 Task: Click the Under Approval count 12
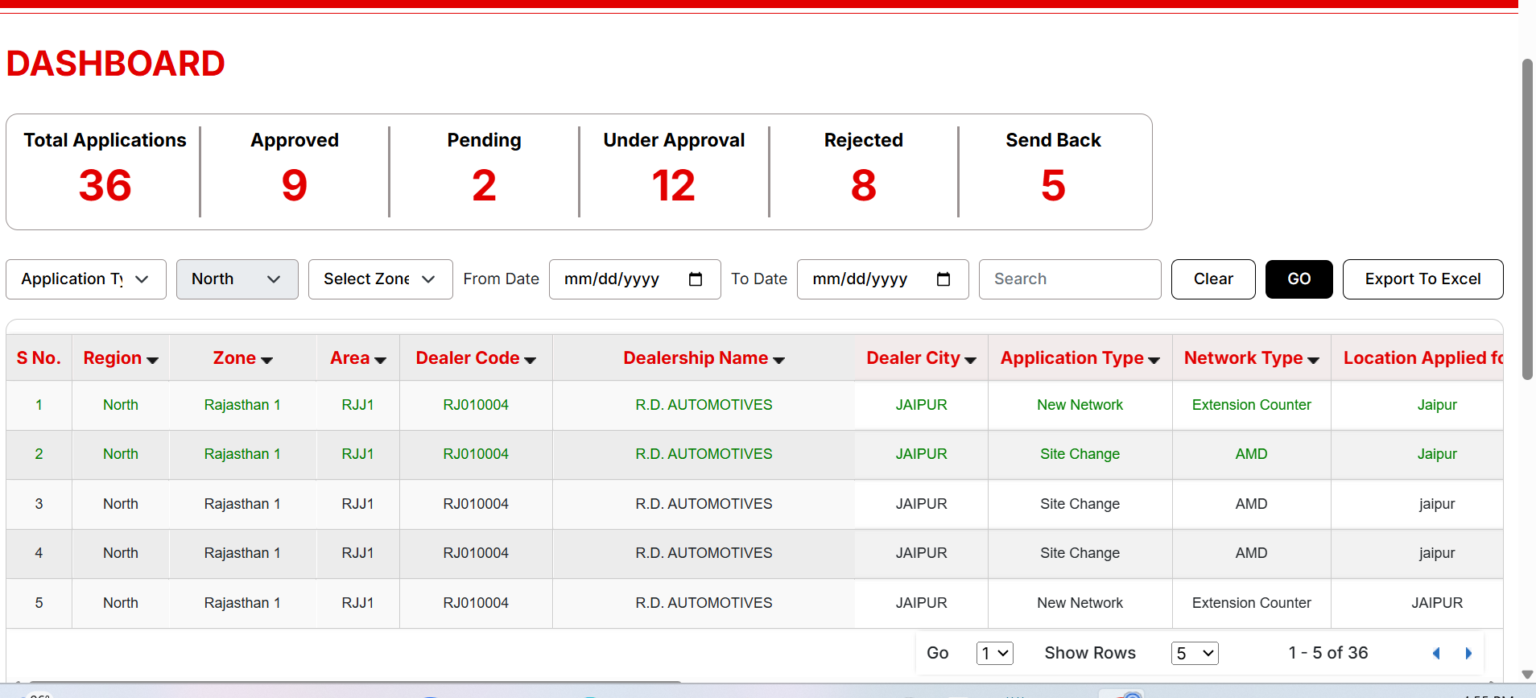tap(673, 186)
